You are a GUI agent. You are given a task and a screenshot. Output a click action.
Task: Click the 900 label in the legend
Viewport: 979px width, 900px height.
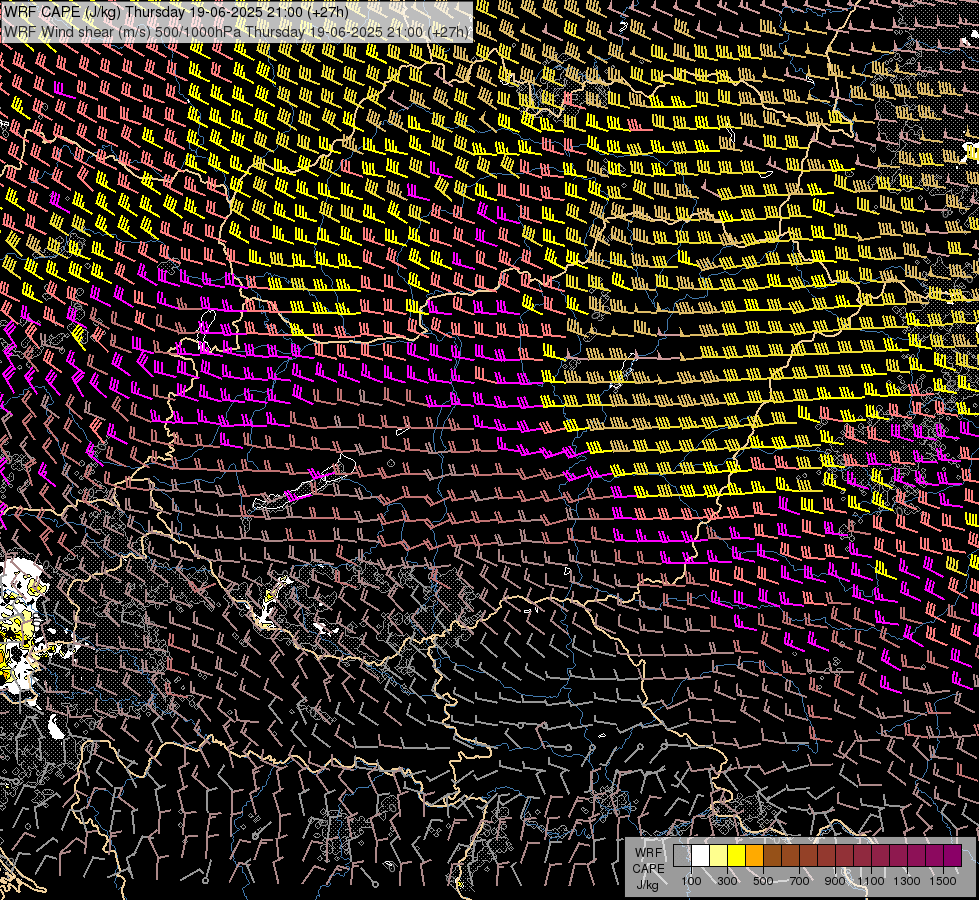click(835, 881)
